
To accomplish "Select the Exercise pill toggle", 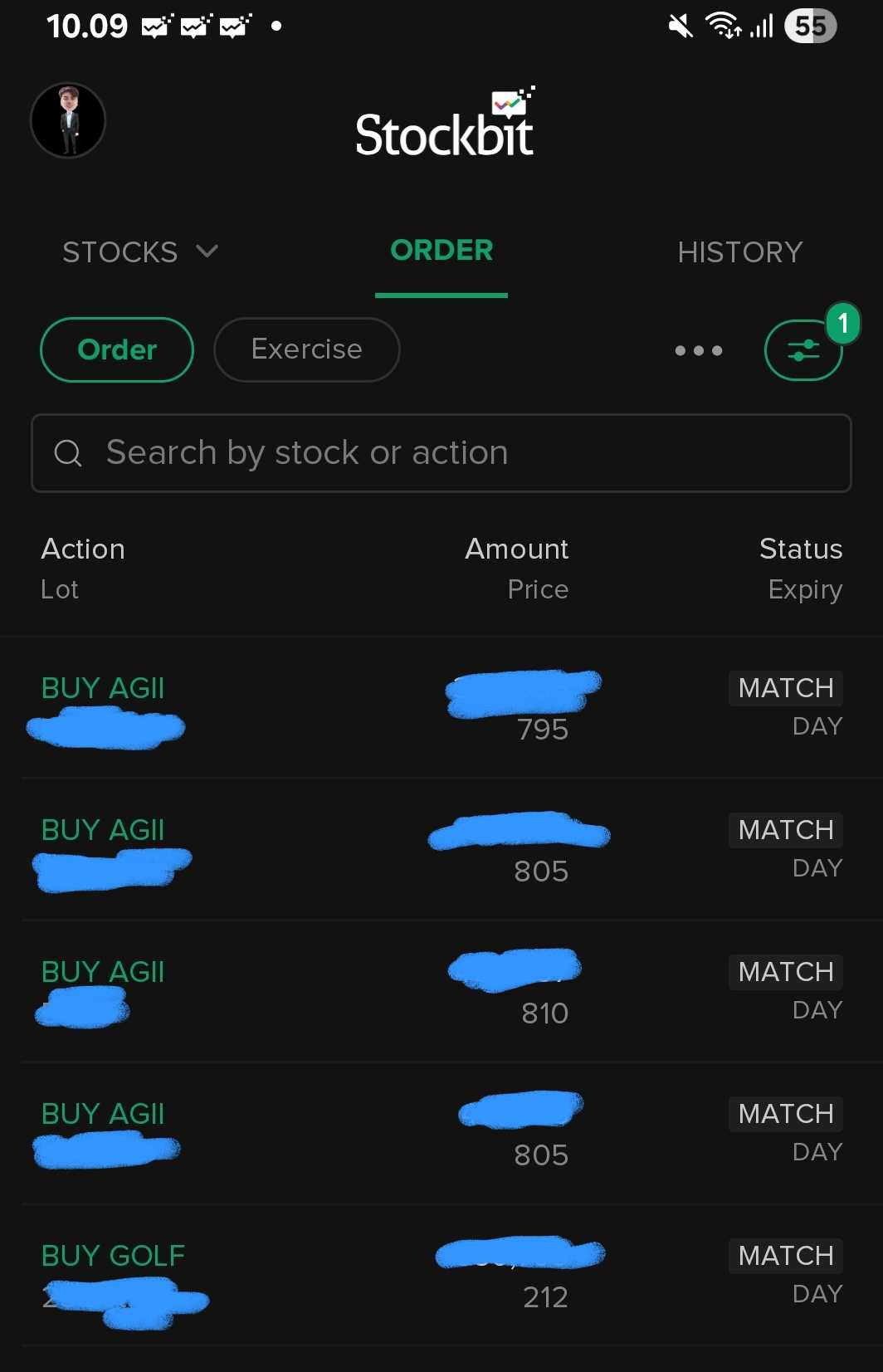I will pyautogui.click(x=307, y=349).
